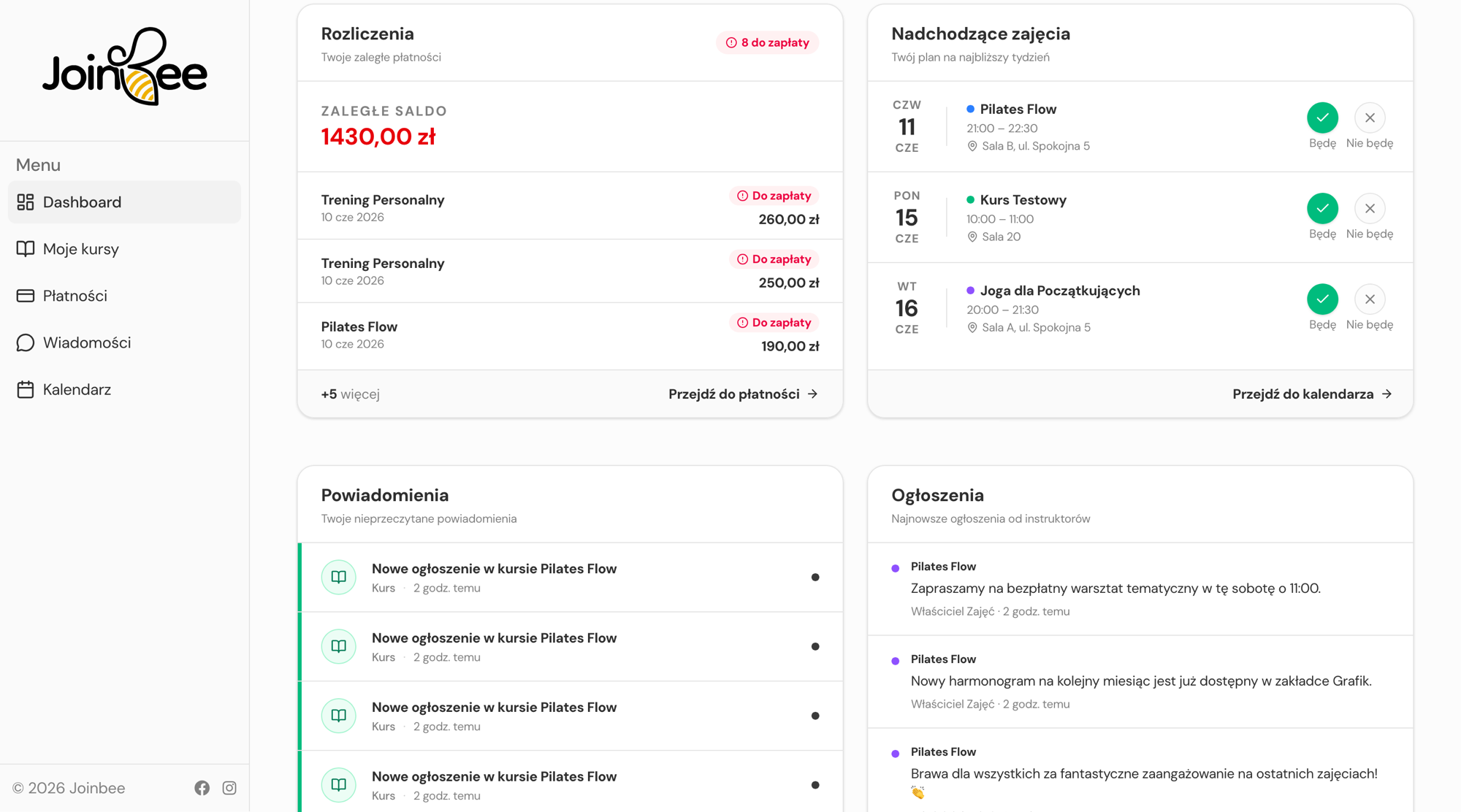Screen dimensions: 1461x812
Task: Open Pilates Flow 190,00 zł payment row
Action: [x=570, y=335]
